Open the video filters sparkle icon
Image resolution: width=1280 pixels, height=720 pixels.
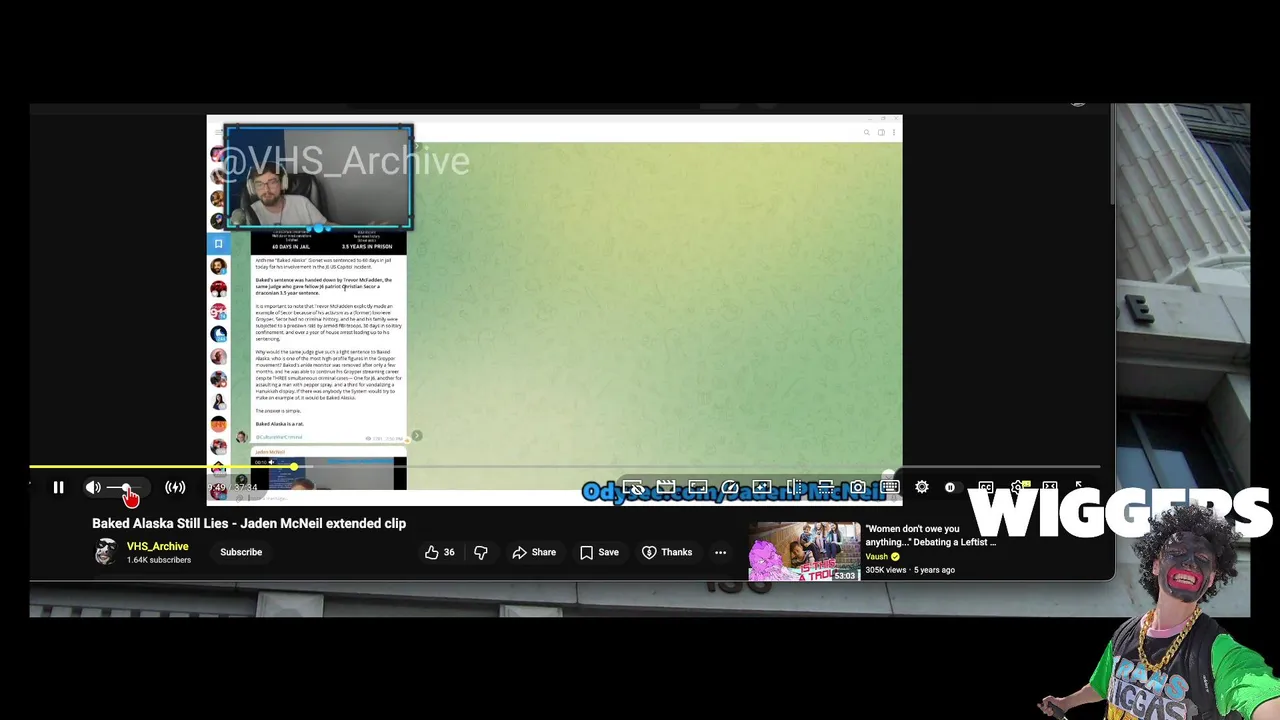[x=762, y=487]
